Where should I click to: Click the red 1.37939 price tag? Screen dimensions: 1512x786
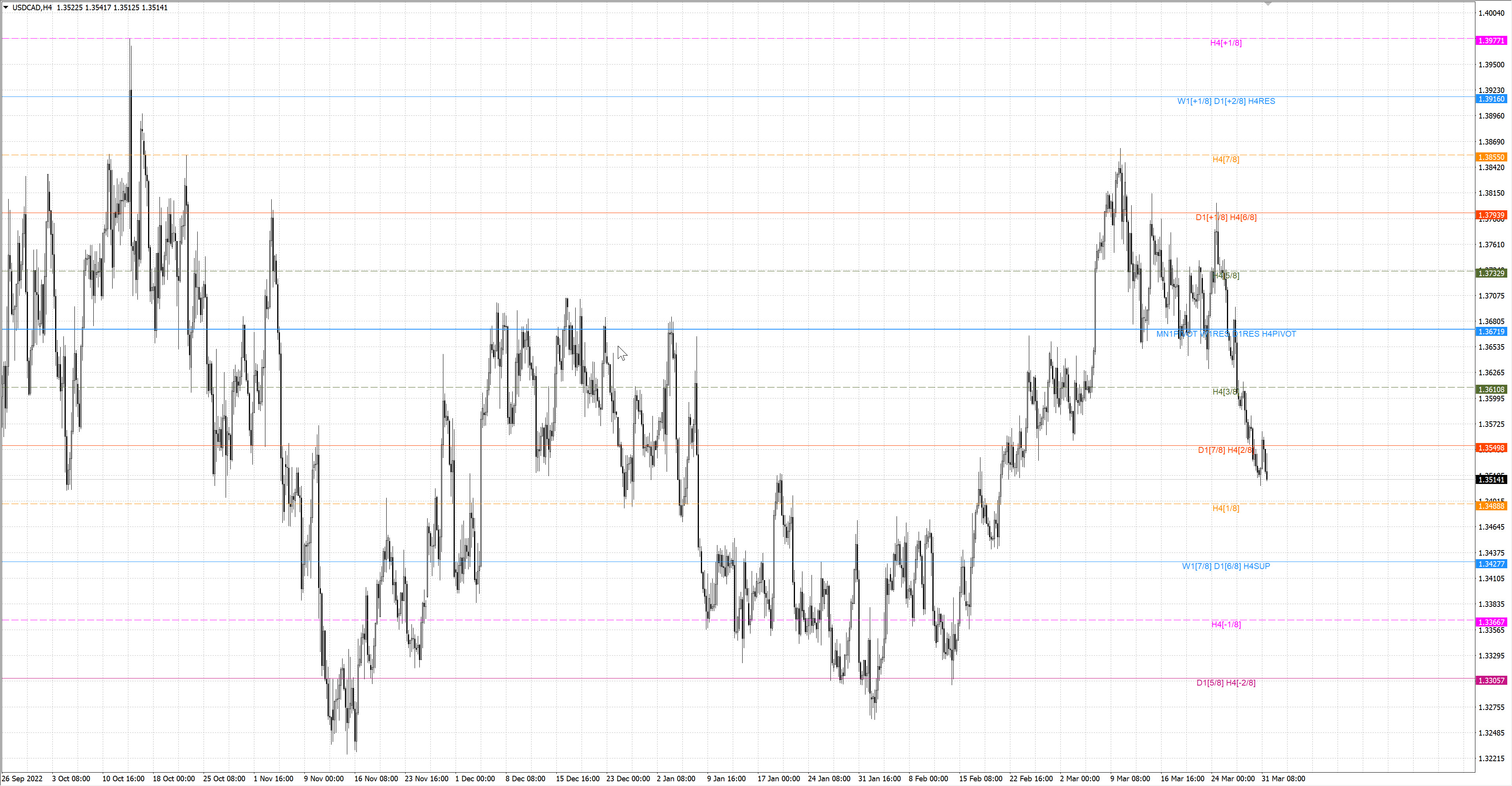[x=1491, y=215]
